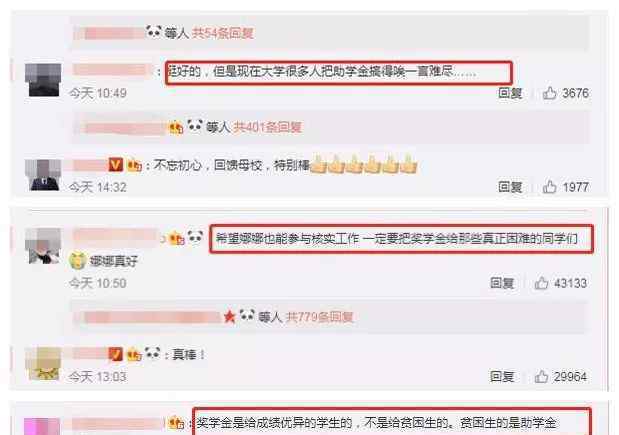The height and width of the screenshot is (435, 619).
Task: Tap thumbs-up icon next to 29964
Action: click(x=541, y=377)
